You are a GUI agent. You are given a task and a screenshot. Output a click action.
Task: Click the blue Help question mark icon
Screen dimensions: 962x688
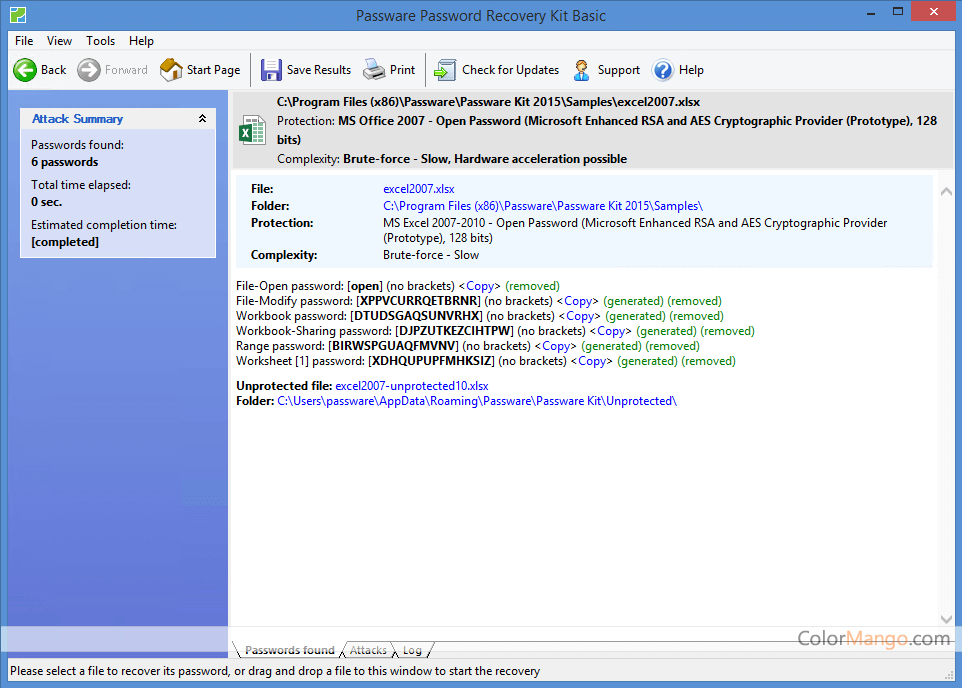[663, 70]
